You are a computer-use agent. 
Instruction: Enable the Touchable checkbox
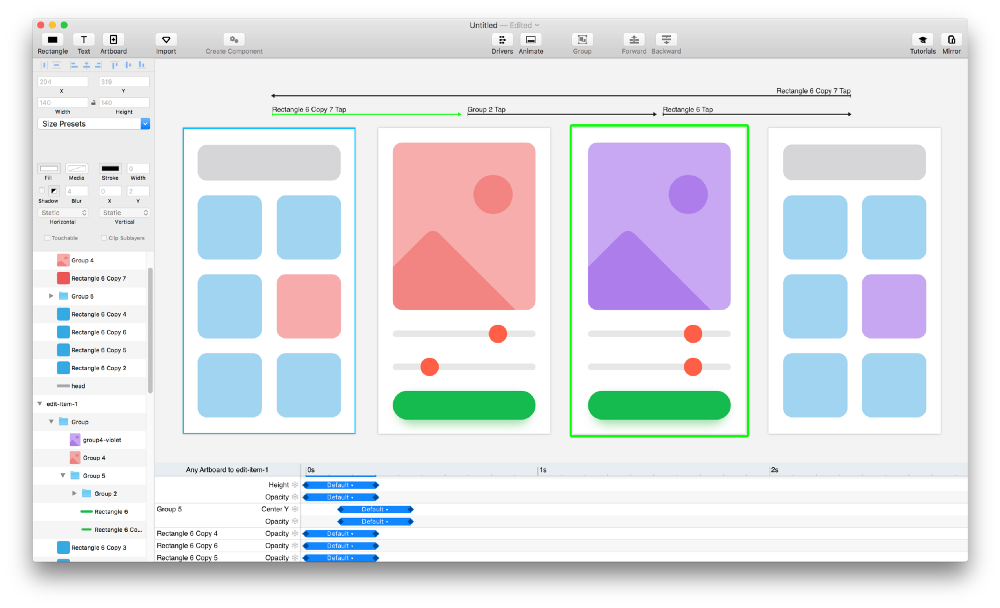tap(47, 238)
